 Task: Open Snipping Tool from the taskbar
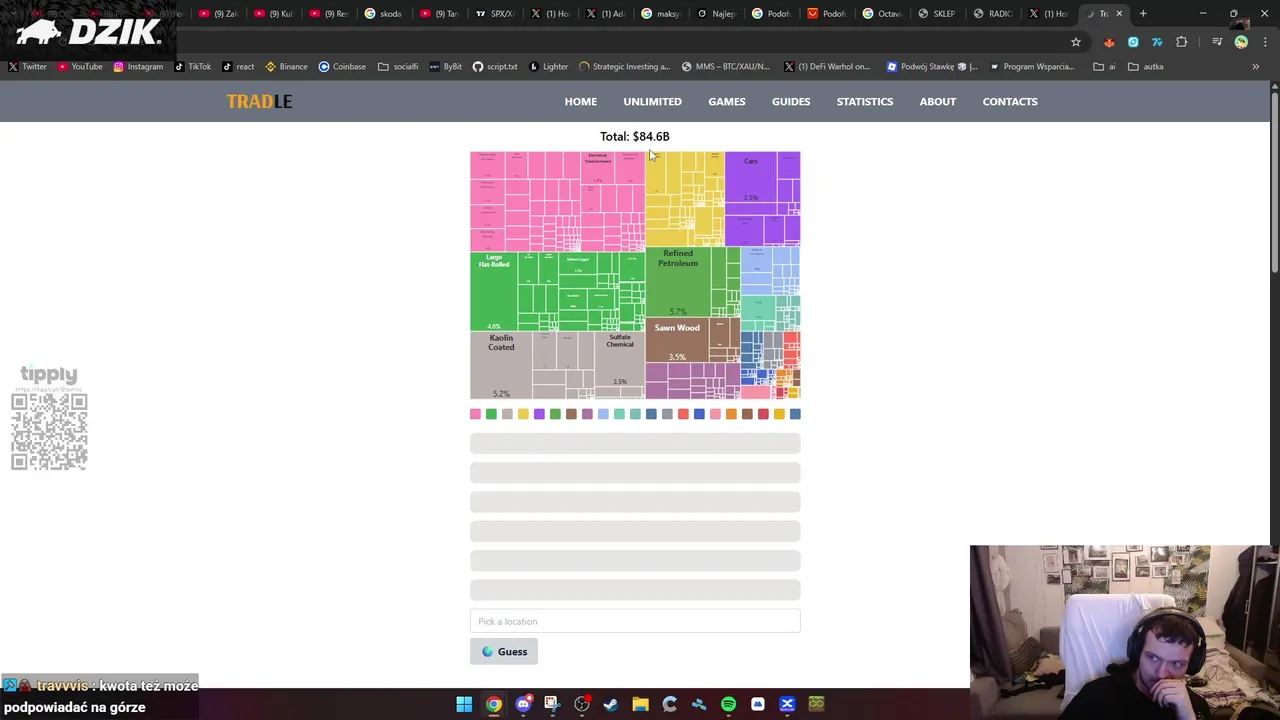coord(552,704)
